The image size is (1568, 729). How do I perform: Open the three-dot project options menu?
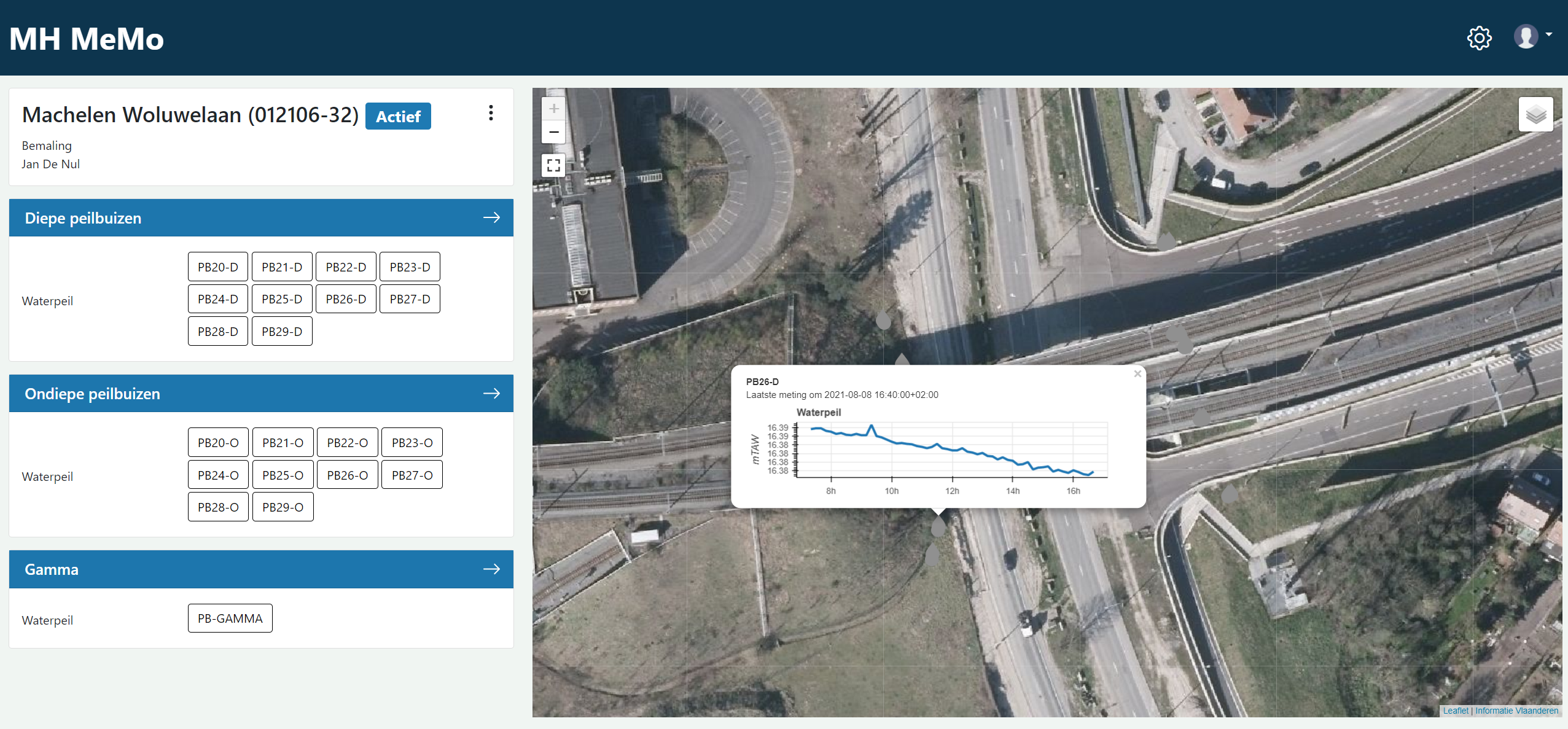coord(490,113)
